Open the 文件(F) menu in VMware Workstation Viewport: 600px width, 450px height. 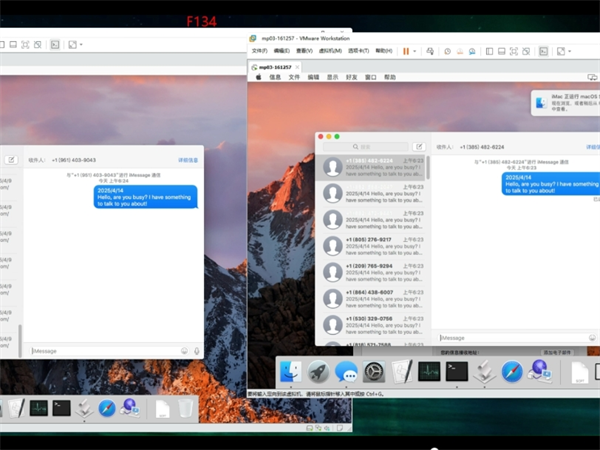coord(259,50)
